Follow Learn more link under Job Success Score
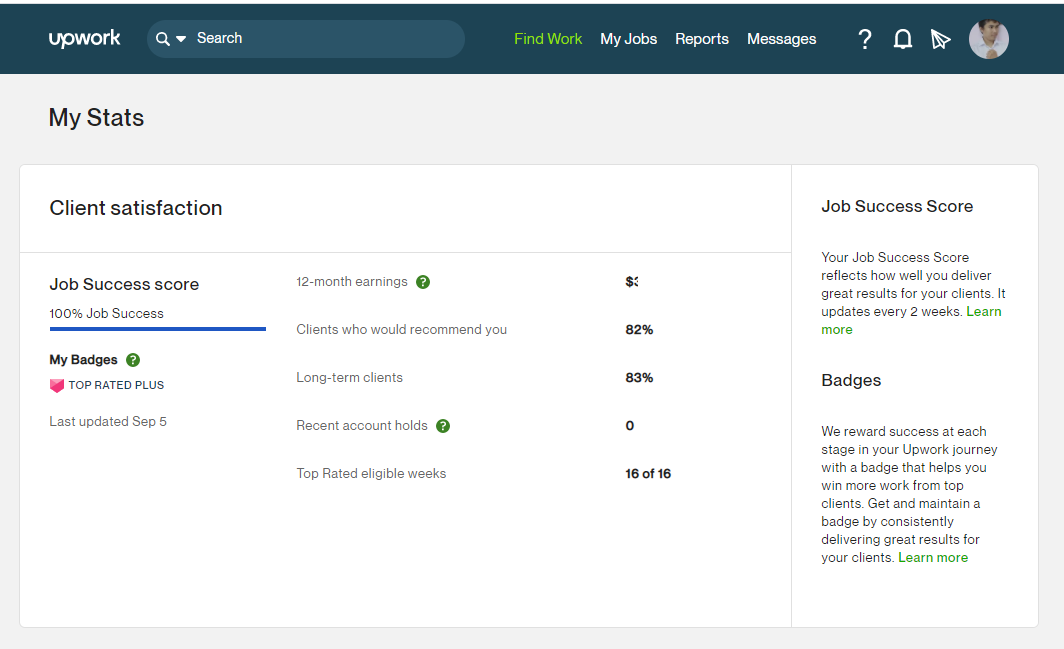 911,320
